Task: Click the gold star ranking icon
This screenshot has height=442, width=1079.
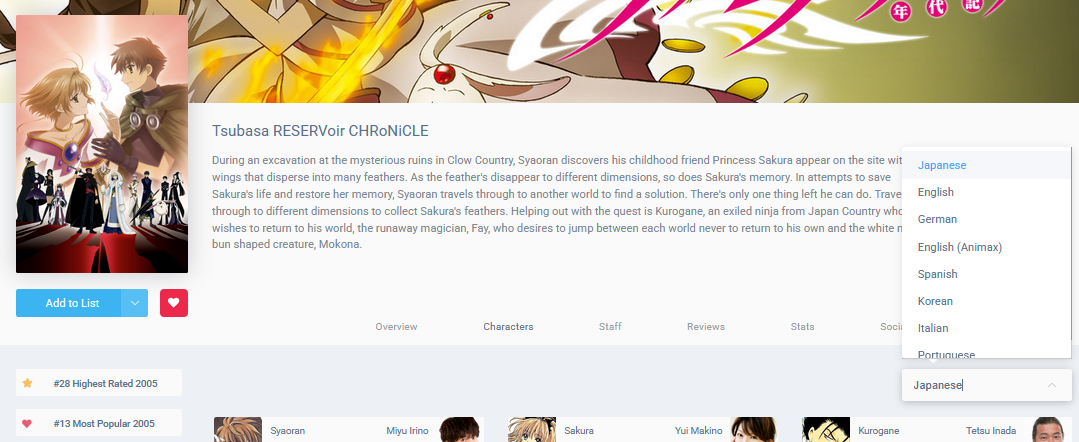Action: [28, 383]
